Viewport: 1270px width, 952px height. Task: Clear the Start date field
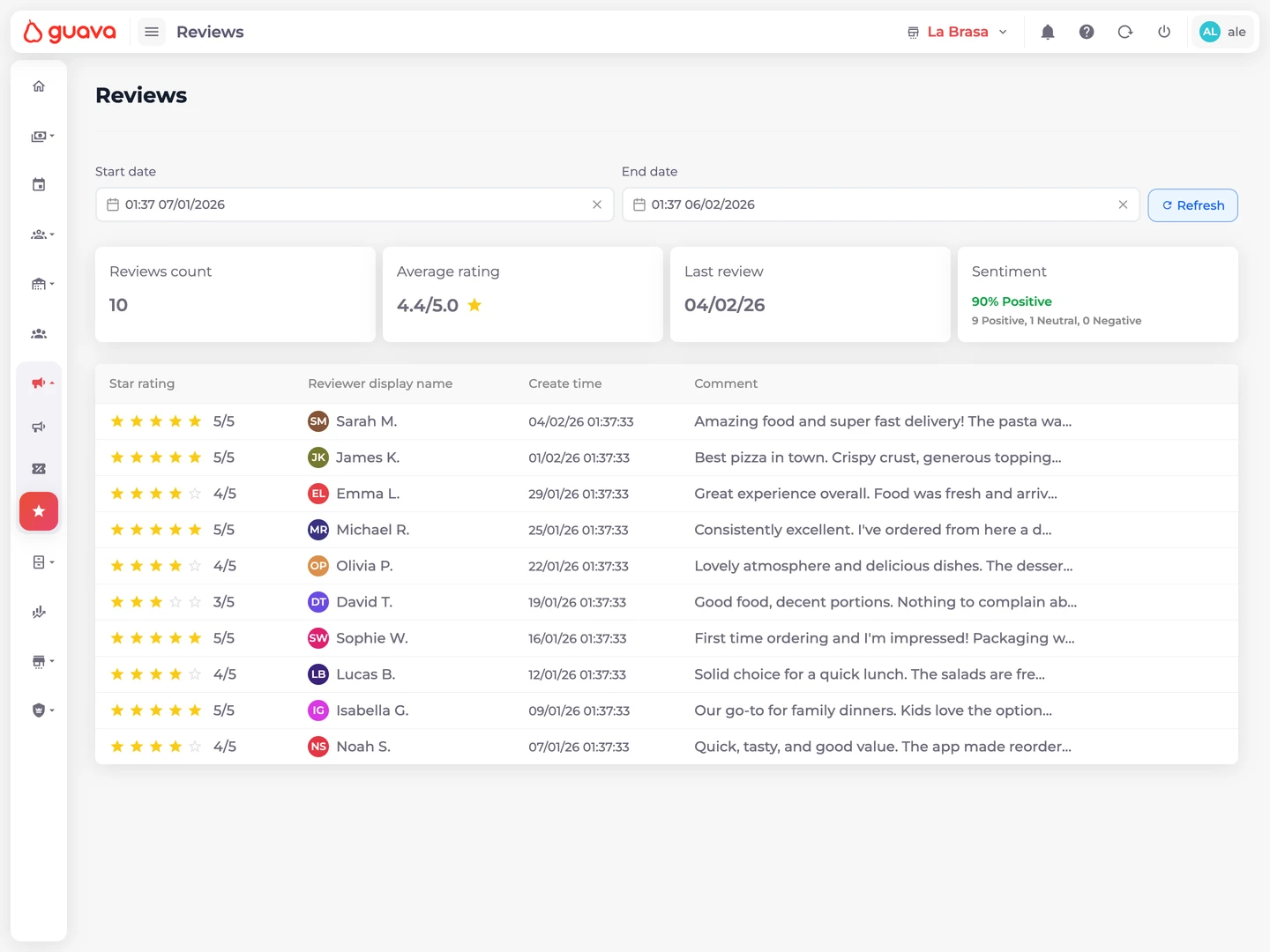point(597,205)
